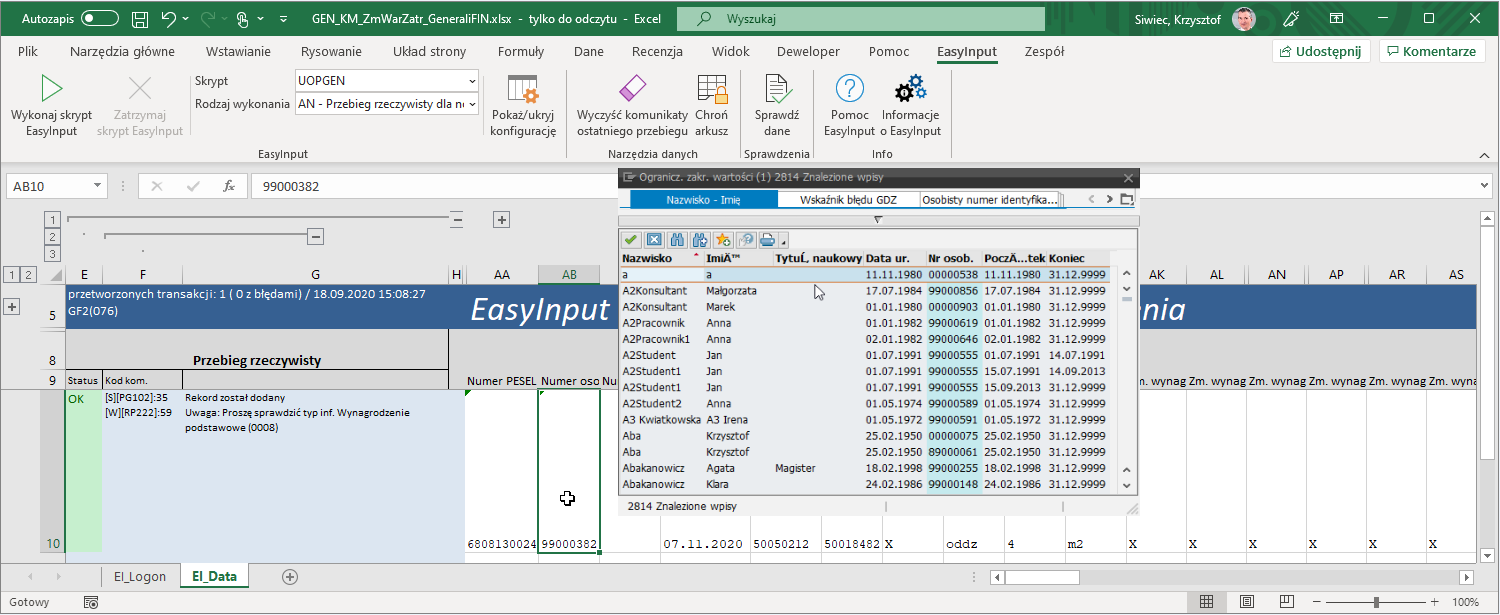
Task: Click the binoculars Find icon
Action: click(677, 239)
